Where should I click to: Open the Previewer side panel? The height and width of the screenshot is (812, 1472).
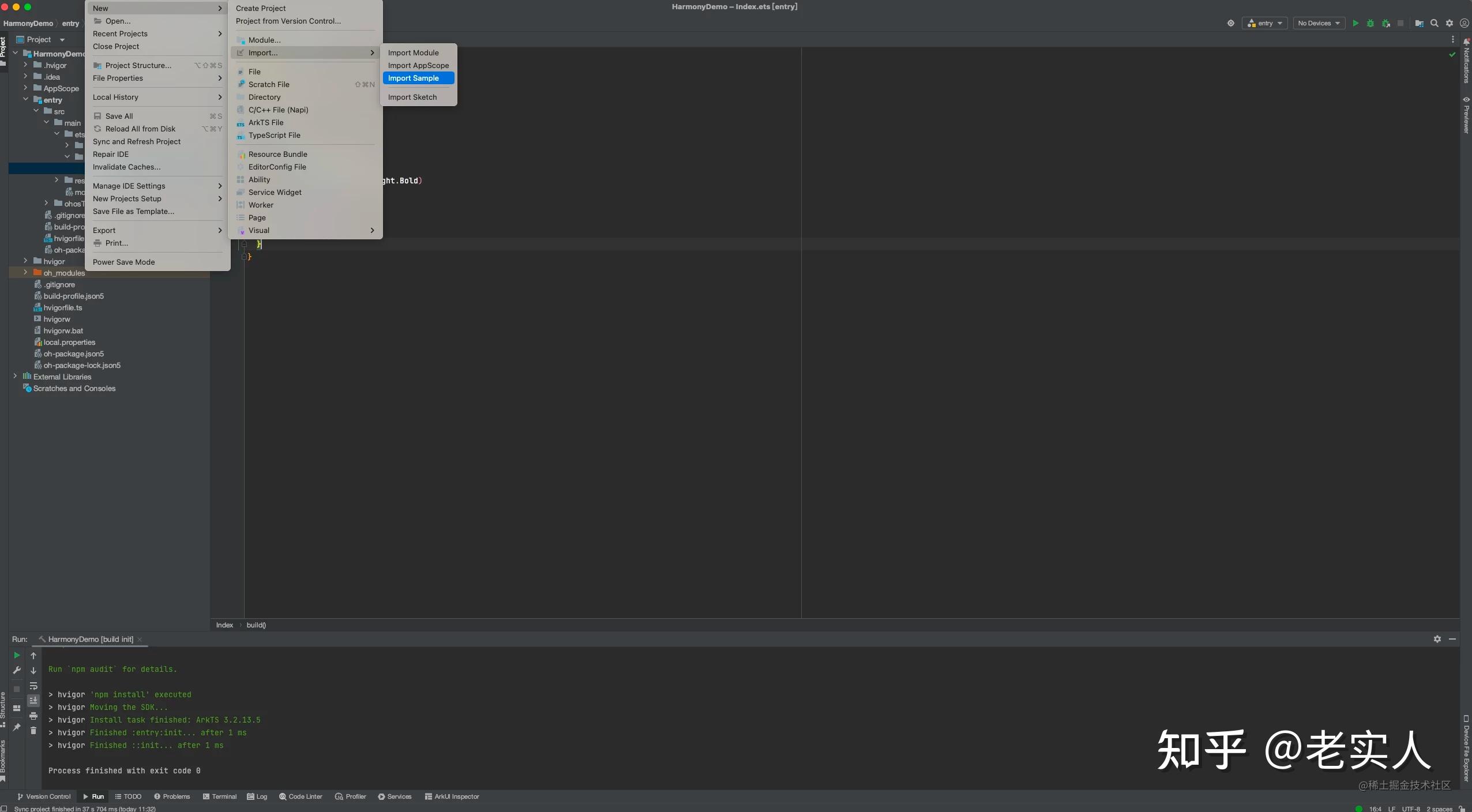click(x=1466, y=115)
